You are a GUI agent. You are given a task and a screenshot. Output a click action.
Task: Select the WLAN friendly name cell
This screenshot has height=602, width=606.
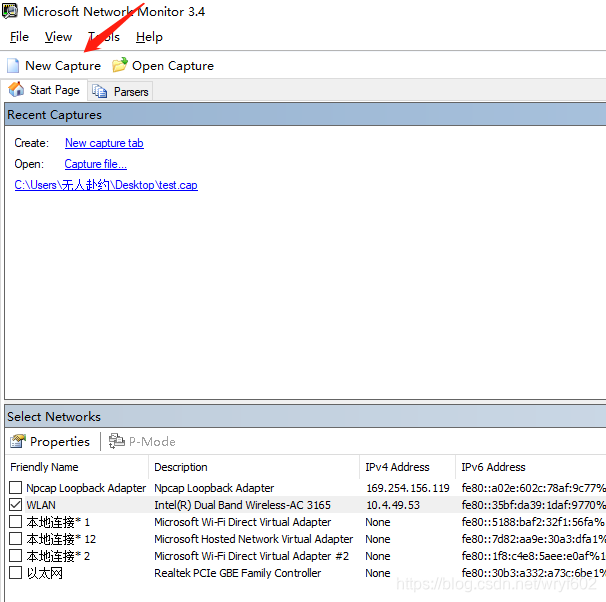[x=41, y=505]
